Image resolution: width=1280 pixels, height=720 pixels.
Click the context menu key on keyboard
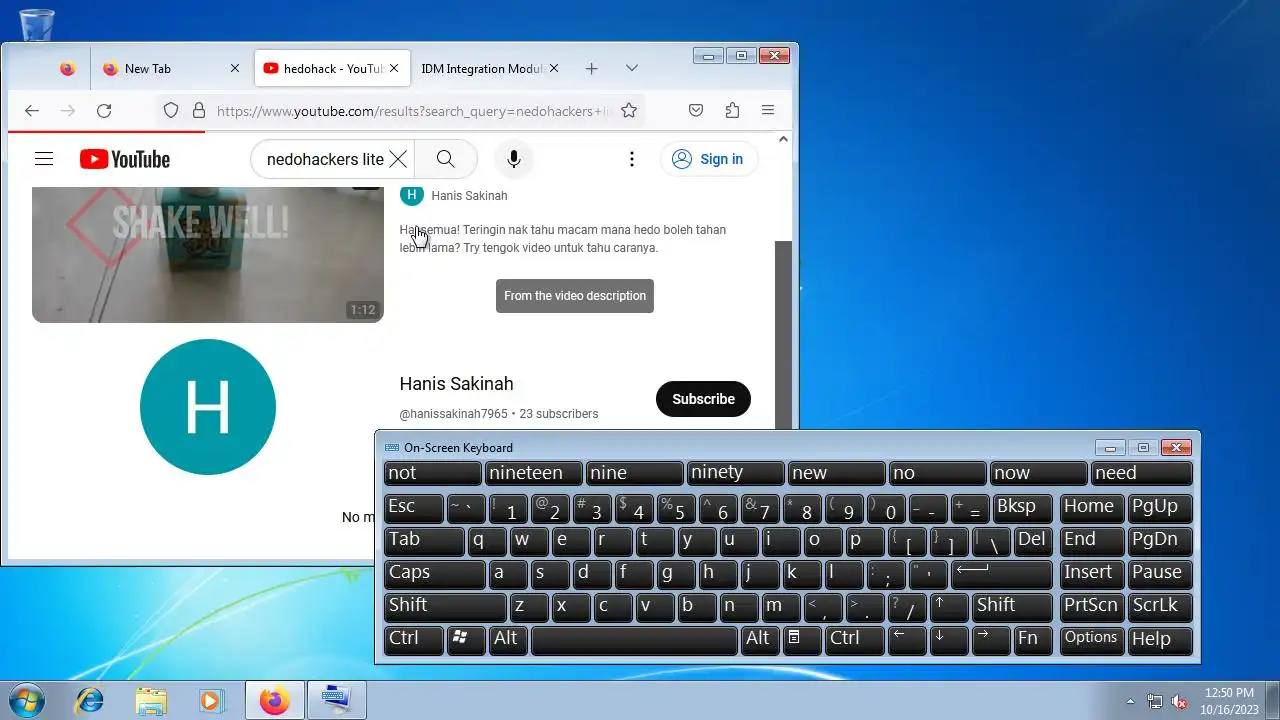click(802, 639)
